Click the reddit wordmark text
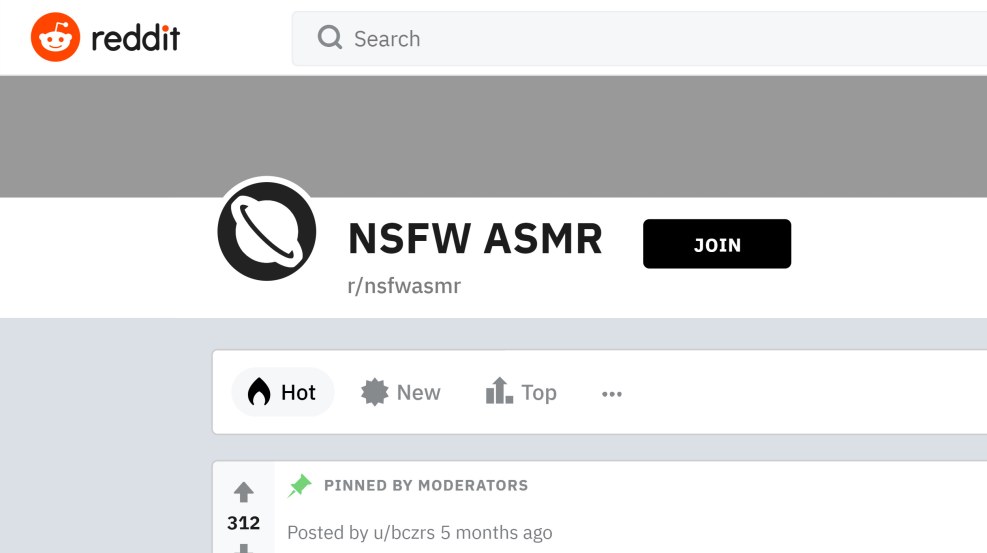 click(x=135, y=38)
